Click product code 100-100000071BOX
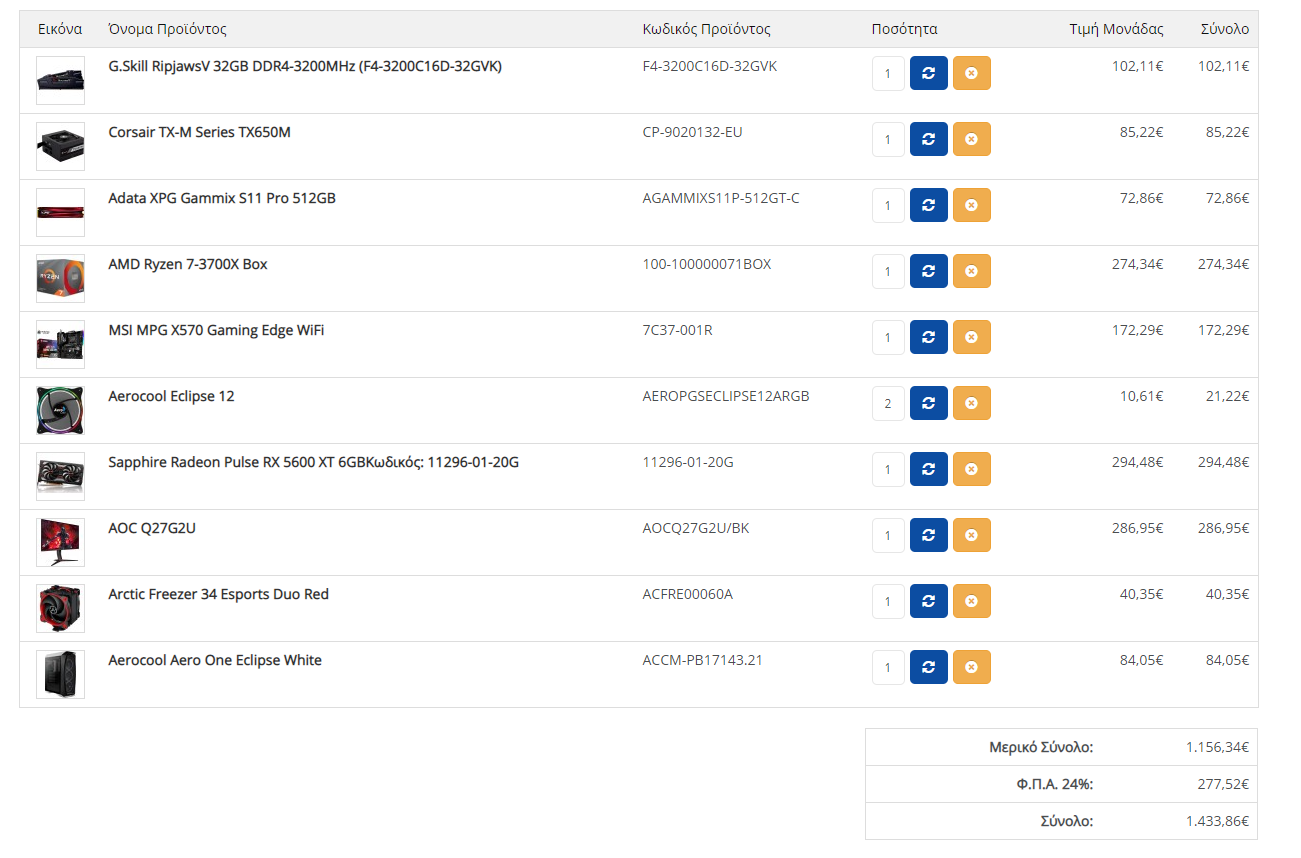The image size is (1301, 858). pyautogui.click(x=707, y=264)
